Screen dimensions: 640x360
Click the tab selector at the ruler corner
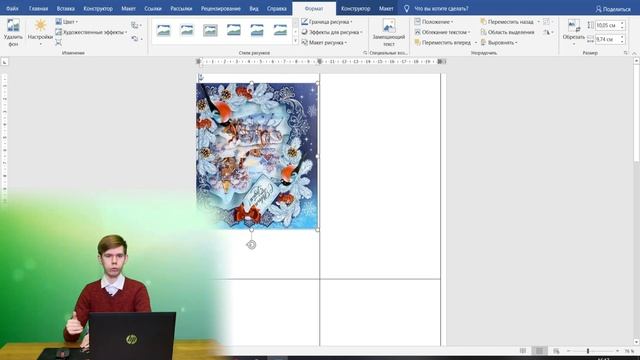[x=4, y=62]
